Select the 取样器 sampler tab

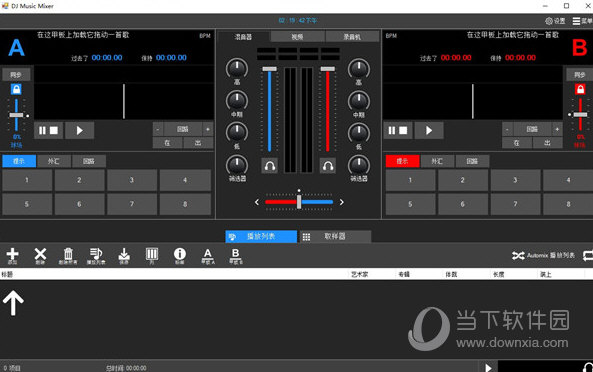pos(335,237)
